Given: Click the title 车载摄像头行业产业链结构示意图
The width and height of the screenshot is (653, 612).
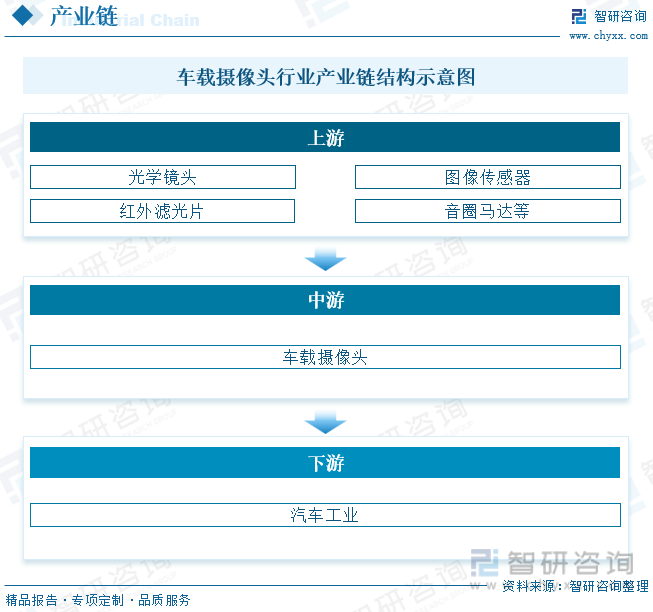Looking at the screenshot, I should 326,77.
